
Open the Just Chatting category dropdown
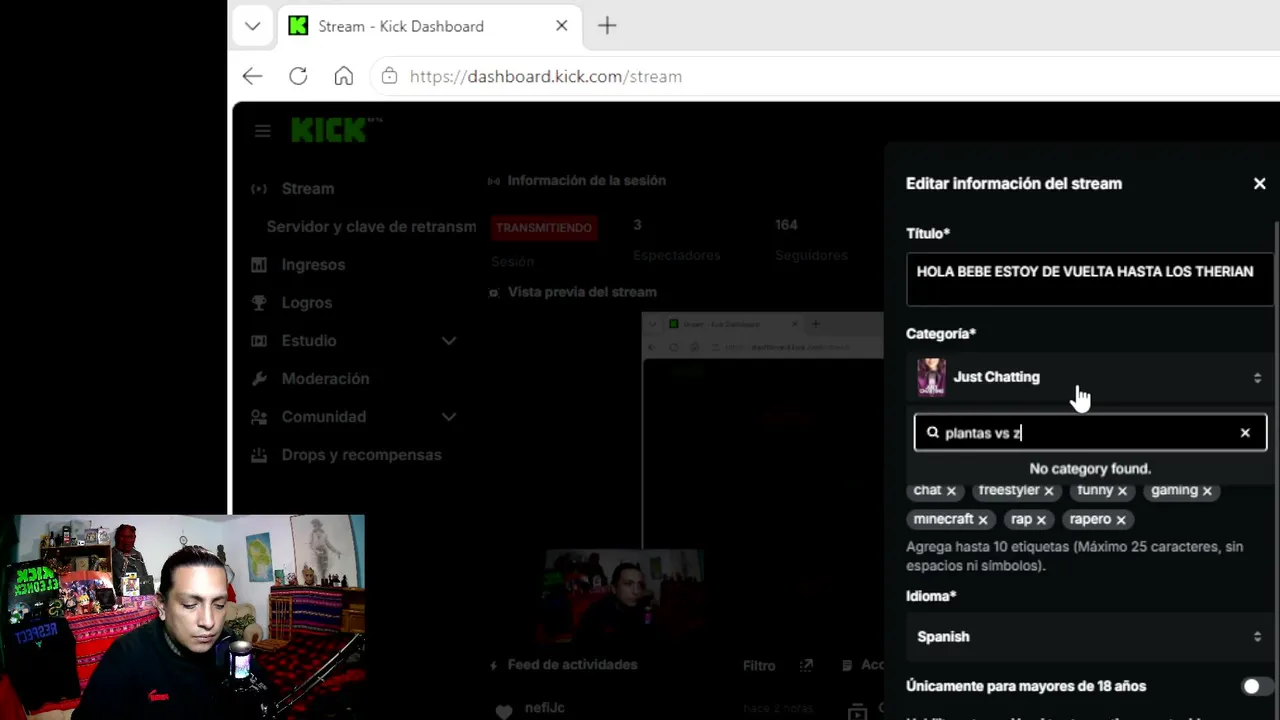tap(1090, 377)
